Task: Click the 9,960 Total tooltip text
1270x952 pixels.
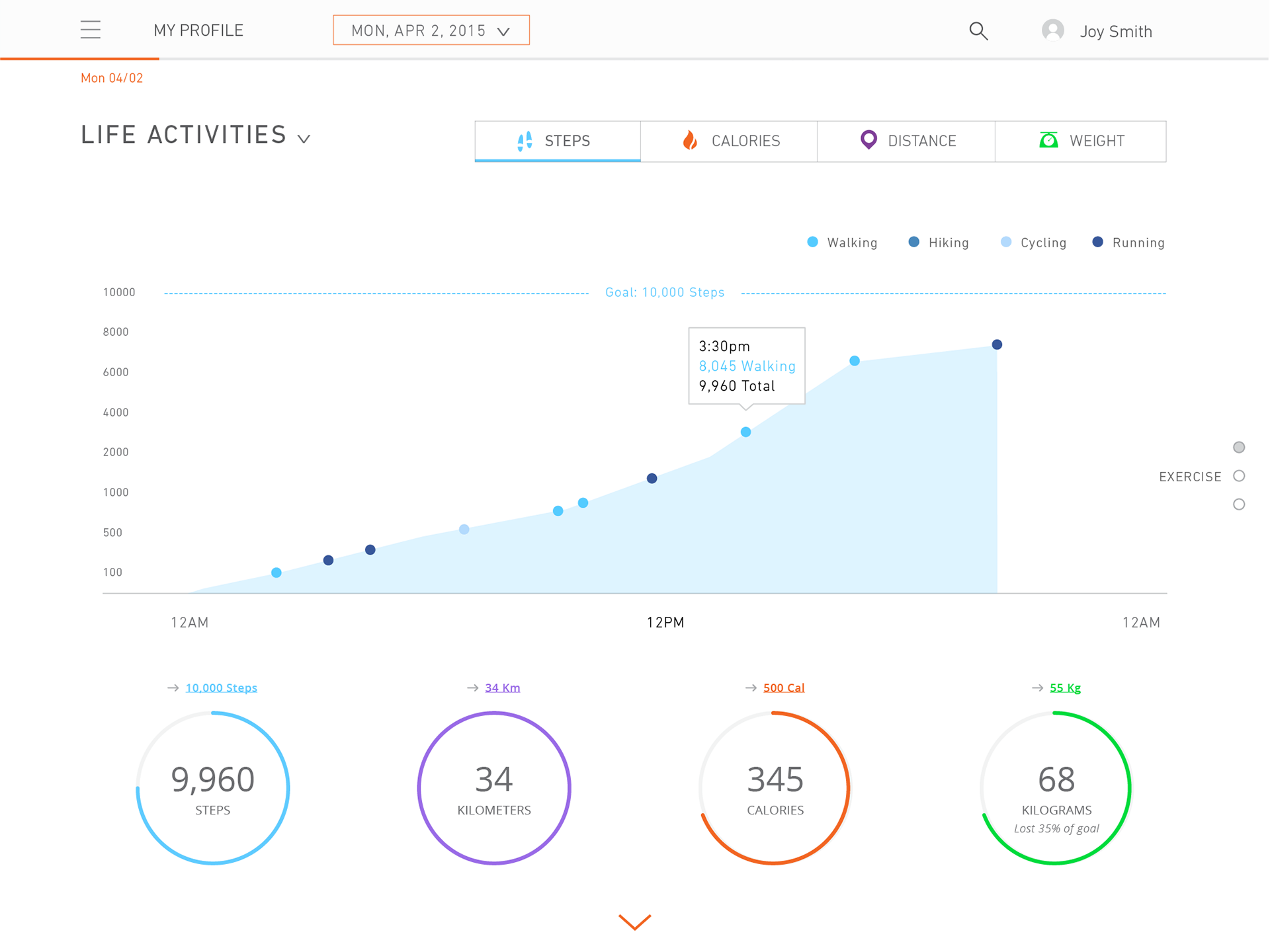Action: (x=737, y=386)
